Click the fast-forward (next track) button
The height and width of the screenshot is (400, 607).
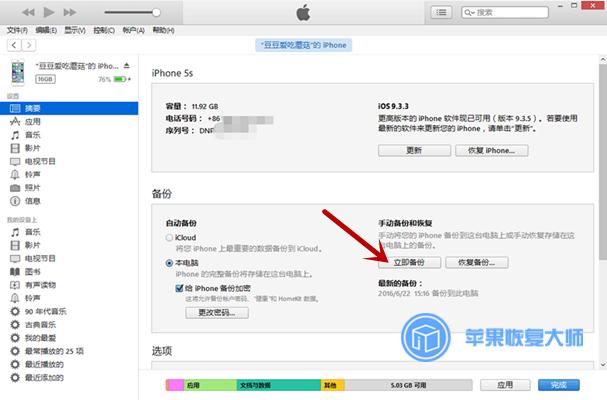[x=70, y=12]
